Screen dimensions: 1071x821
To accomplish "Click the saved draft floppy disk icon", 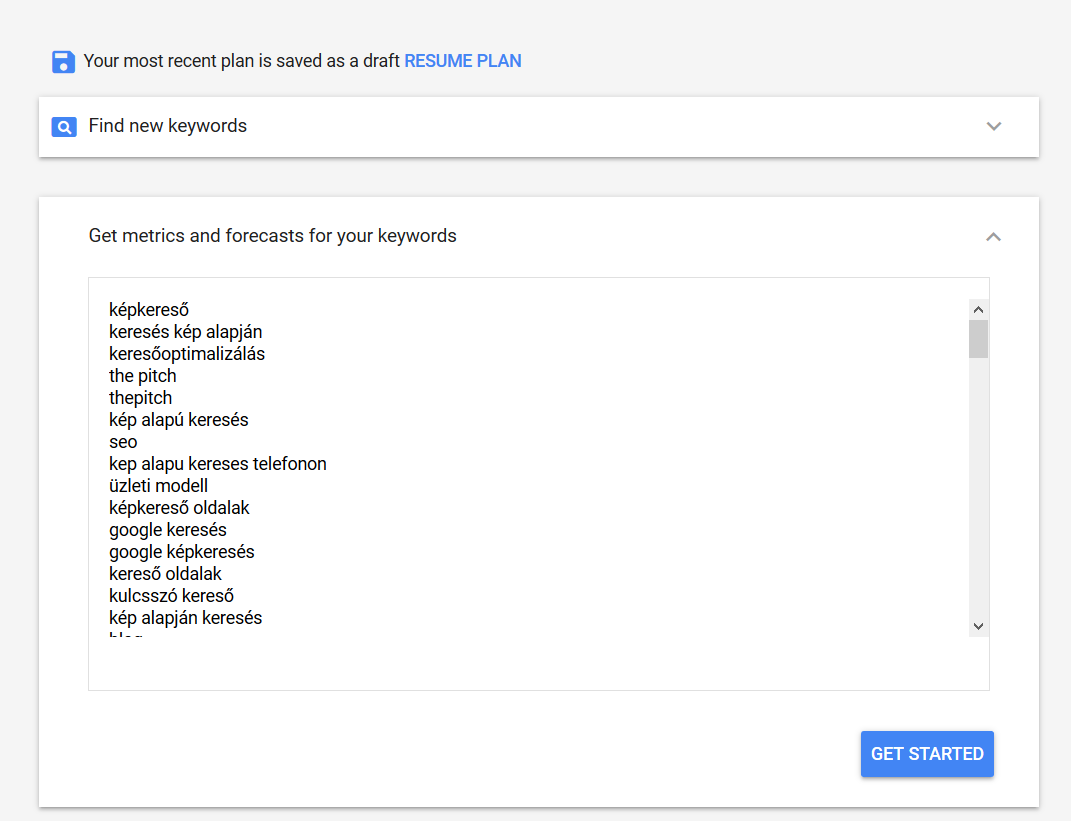I will (64, 61).
